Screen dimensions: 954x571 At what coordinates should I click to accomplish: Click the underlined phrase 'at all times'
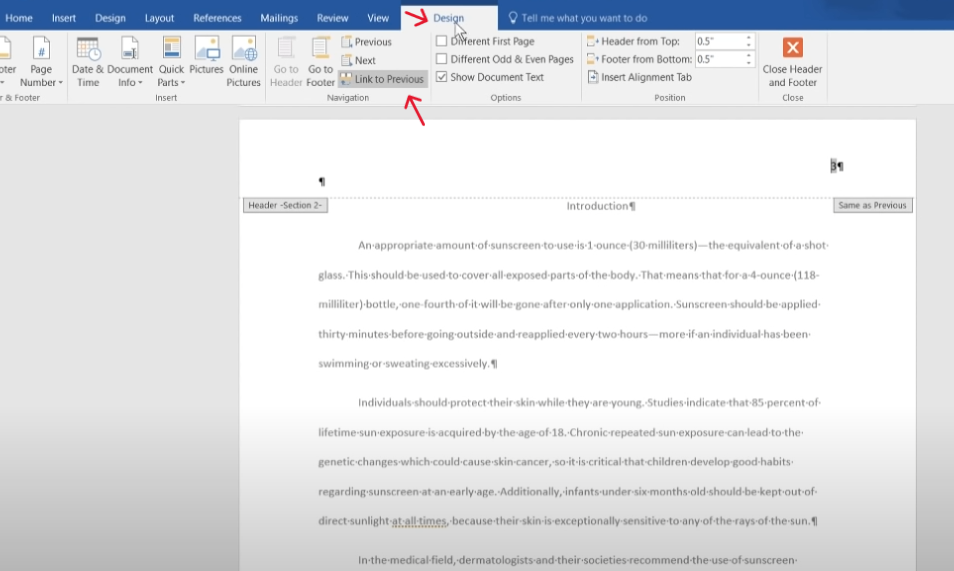click(x=419, y=521)
